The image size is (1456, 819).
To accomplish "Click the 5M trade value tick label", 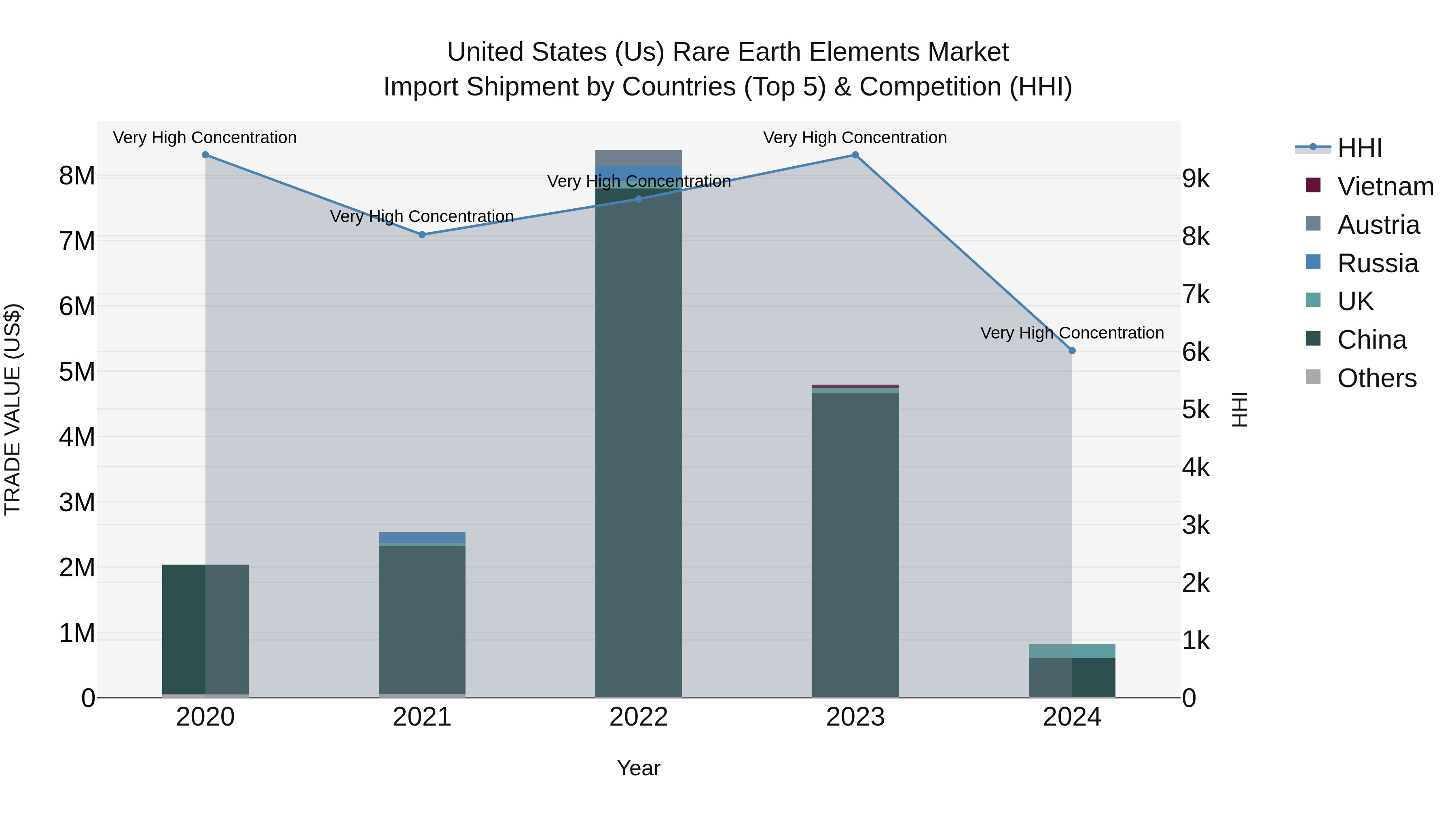I will coord(77,372).
